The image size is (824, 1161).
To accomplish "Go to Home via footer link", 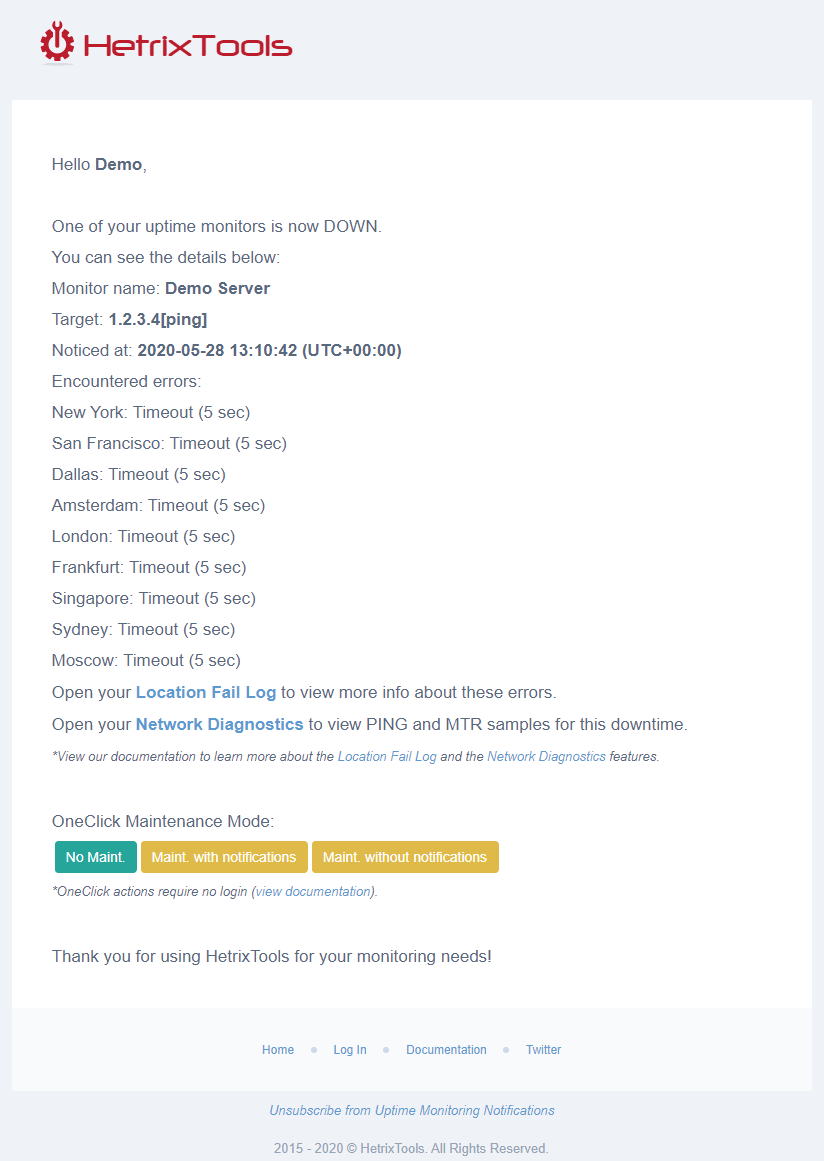I will pos(278,1050).
